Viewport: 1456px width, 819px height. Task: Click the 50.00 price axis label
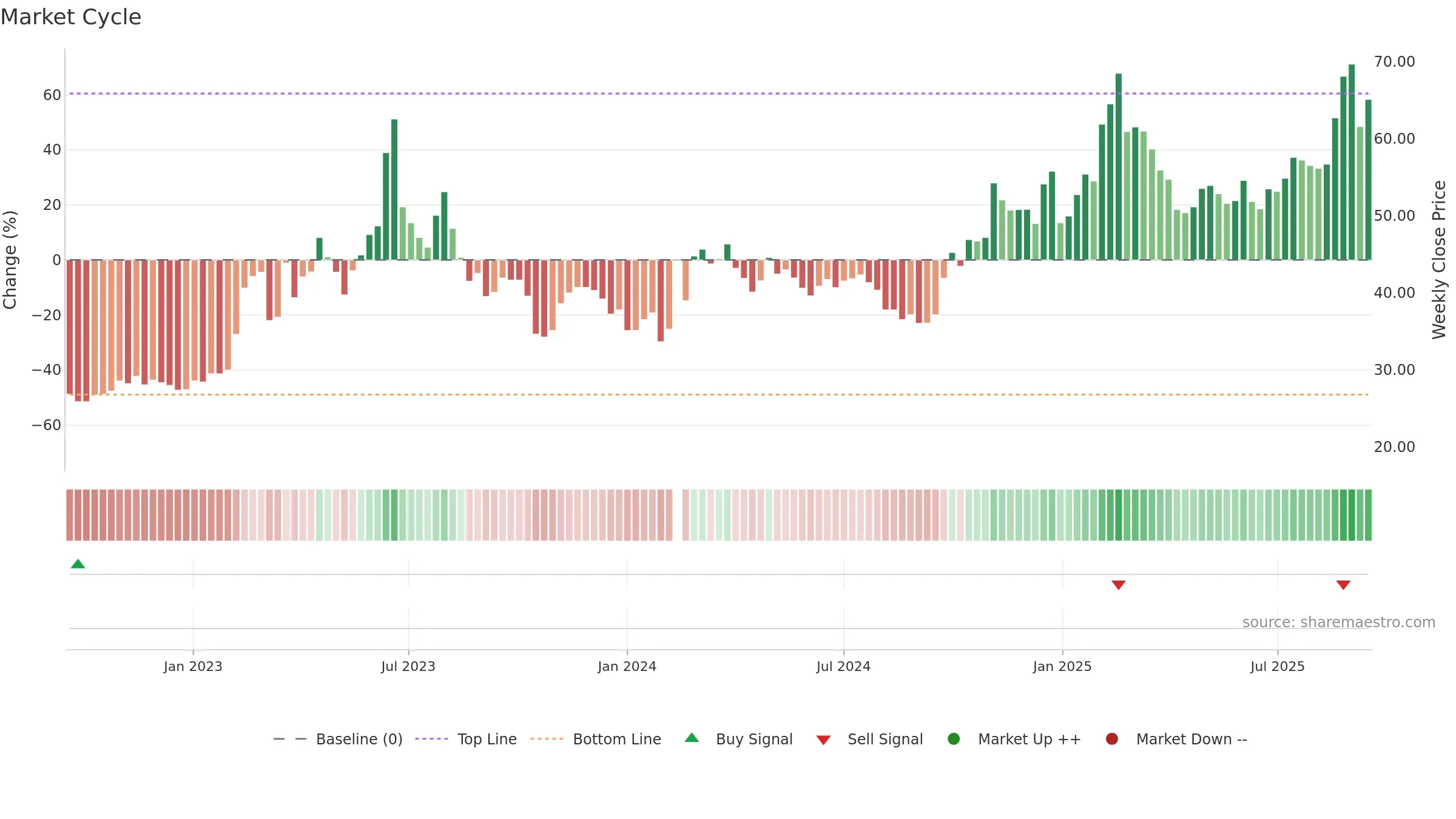(x=1395, y=216)
